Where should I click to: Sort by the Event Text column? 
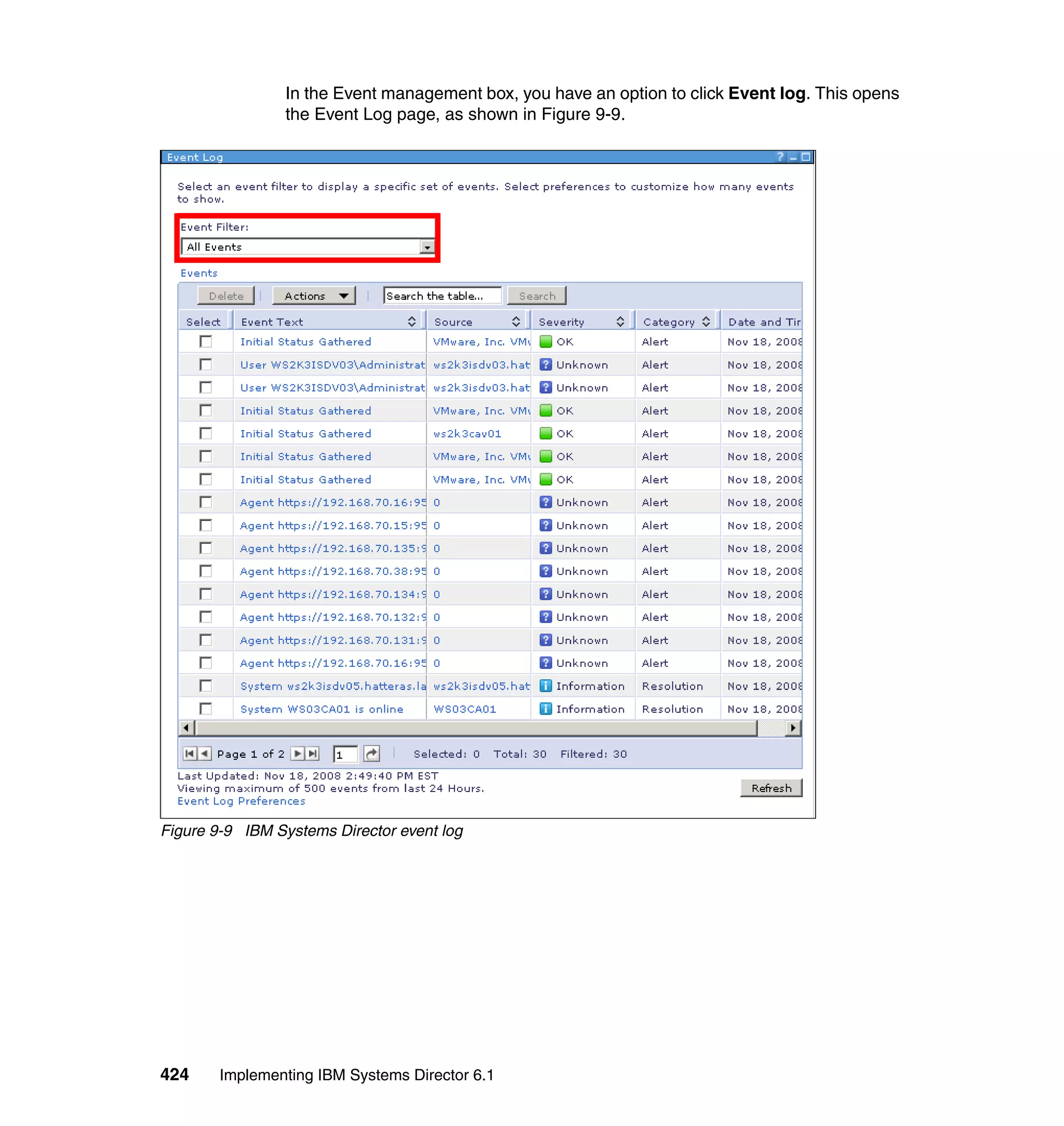pyautogui.click(x=412, y=321)
